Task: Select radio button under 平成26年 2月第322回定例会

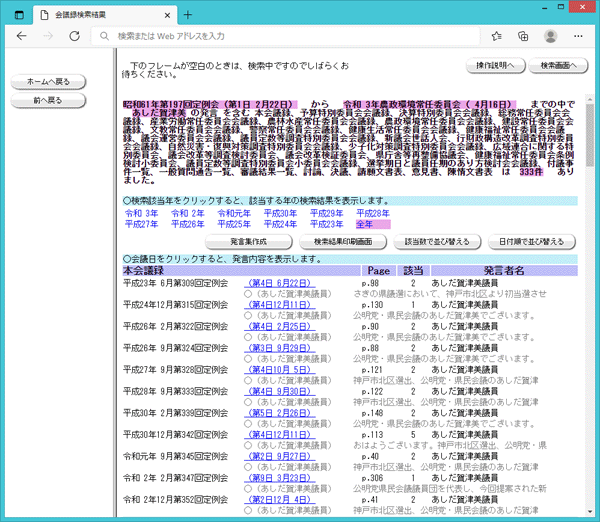Action: 248,337
